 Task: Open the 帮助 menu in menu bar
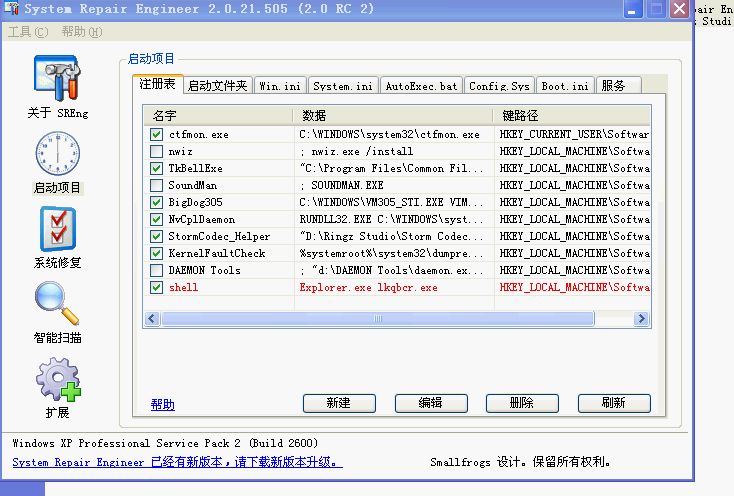[81, 32]
